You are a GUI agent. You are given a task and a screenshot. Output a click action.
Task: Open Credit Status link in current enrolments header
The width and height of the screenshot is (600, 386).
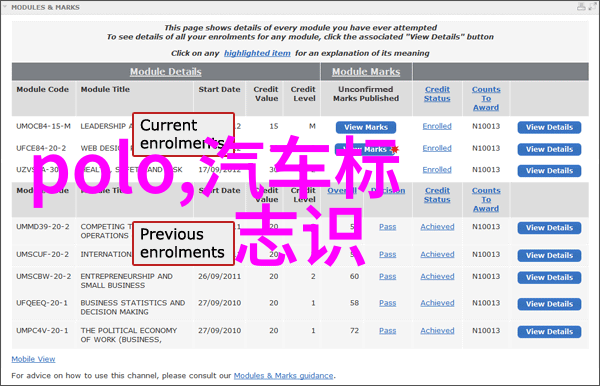[437, 94]
